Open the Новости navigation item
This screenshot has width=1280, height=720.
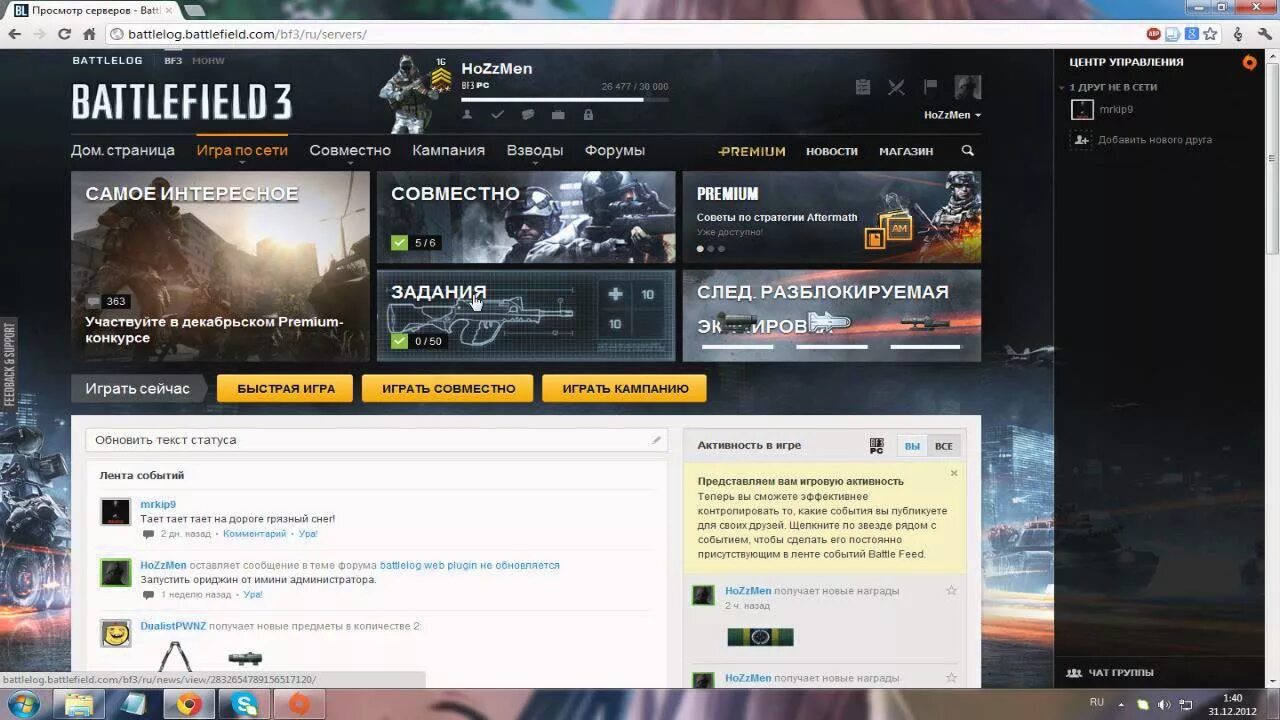(x=832, y=151)
